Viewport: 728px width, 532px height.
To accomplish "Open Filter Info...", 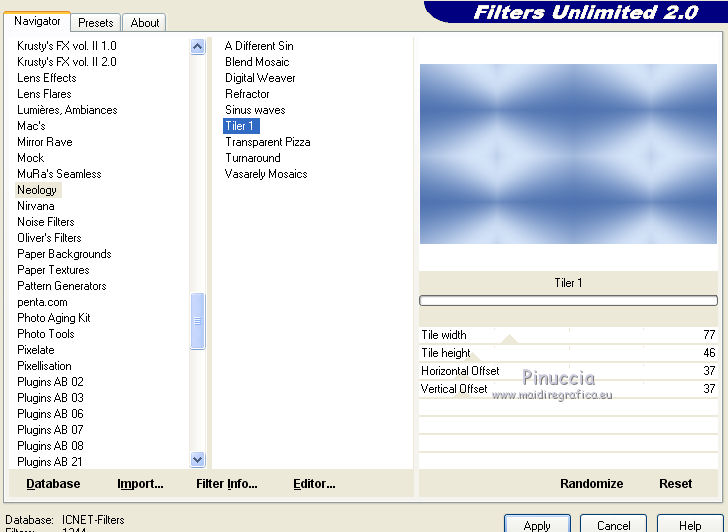I will point(227,484).
